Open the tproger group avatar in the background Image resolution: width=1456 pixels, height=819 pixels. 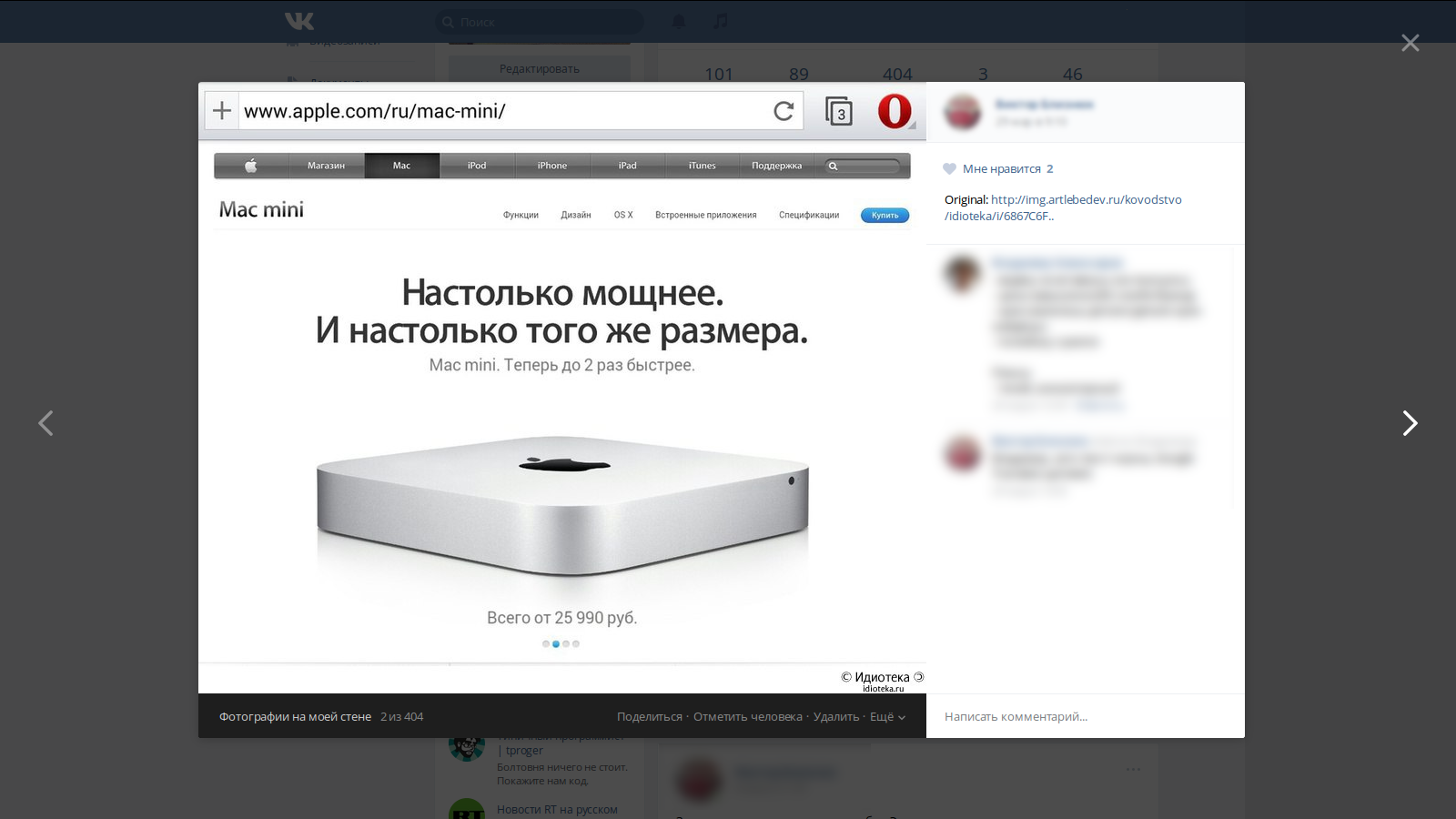tap(467, 745)
